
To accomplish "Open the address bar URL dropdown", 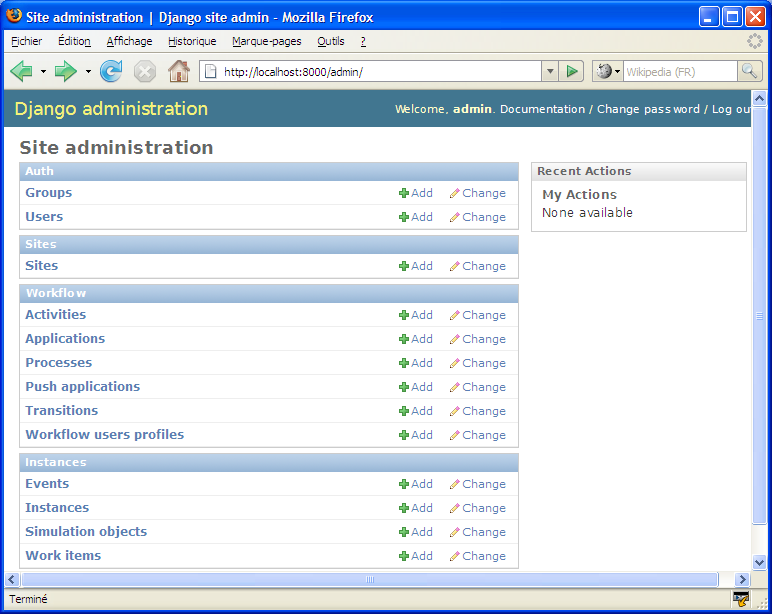I will (x=550, y=72).
